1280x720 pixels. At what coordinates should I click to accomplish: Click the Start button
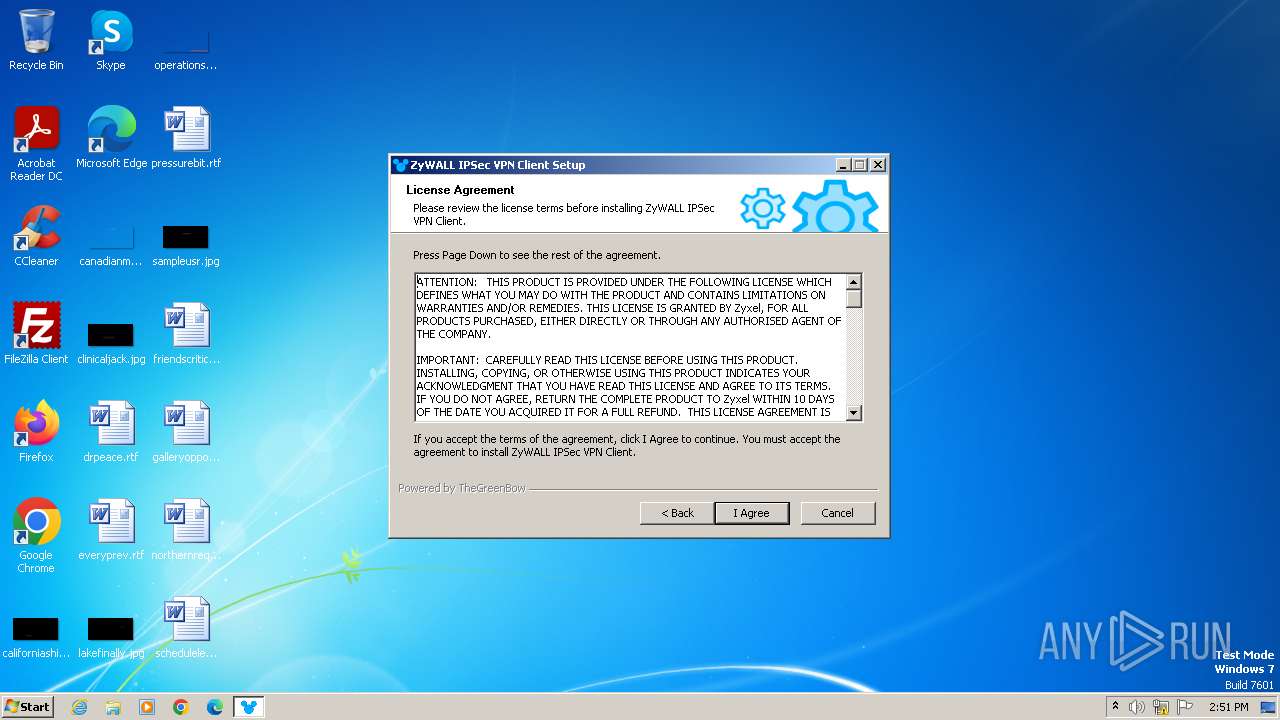(27, 707)
